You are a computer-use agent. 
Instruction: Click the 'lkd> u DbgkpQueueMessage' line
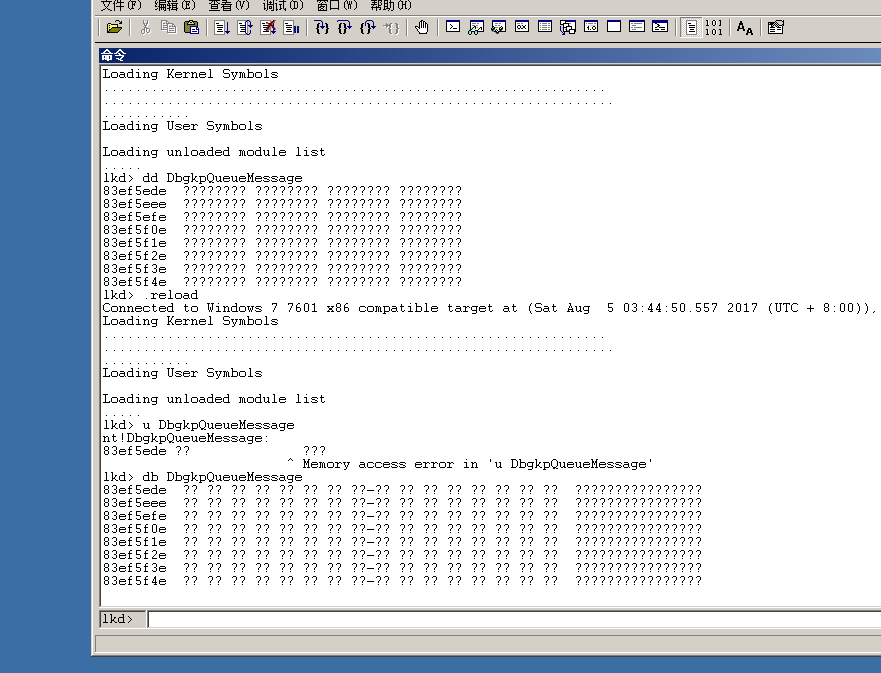tap(199, 425)
